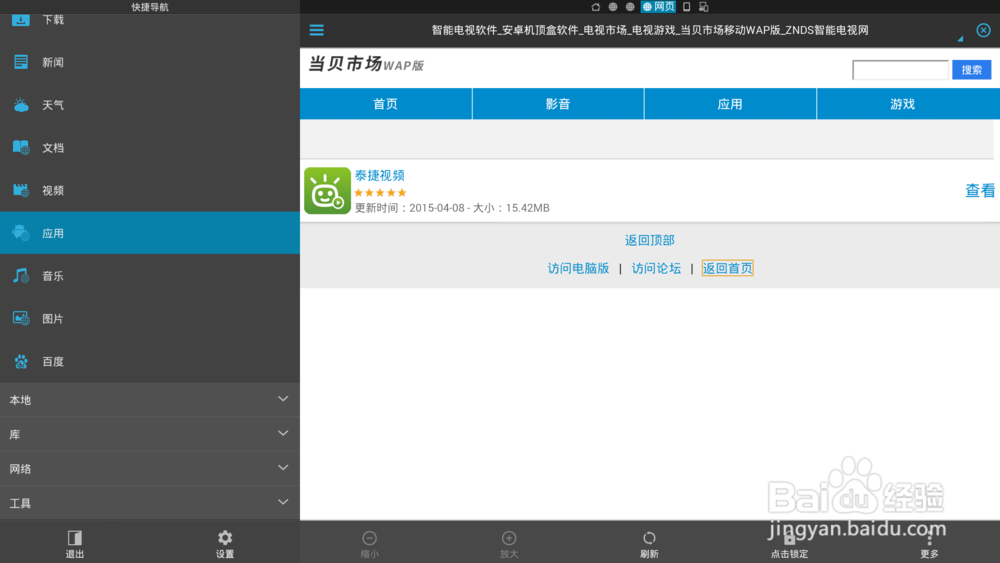Open the 天气 weather shortcut
Viewport: 1000px width, 563px height.
point(150,105)
